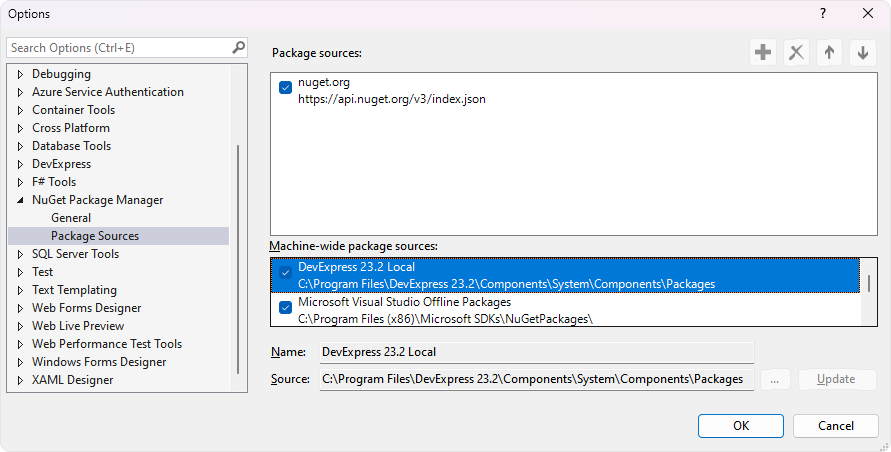Screen dimensions: 891x452
Task: Expand the XAML Designer node arrow
Action: coord(20,380)
